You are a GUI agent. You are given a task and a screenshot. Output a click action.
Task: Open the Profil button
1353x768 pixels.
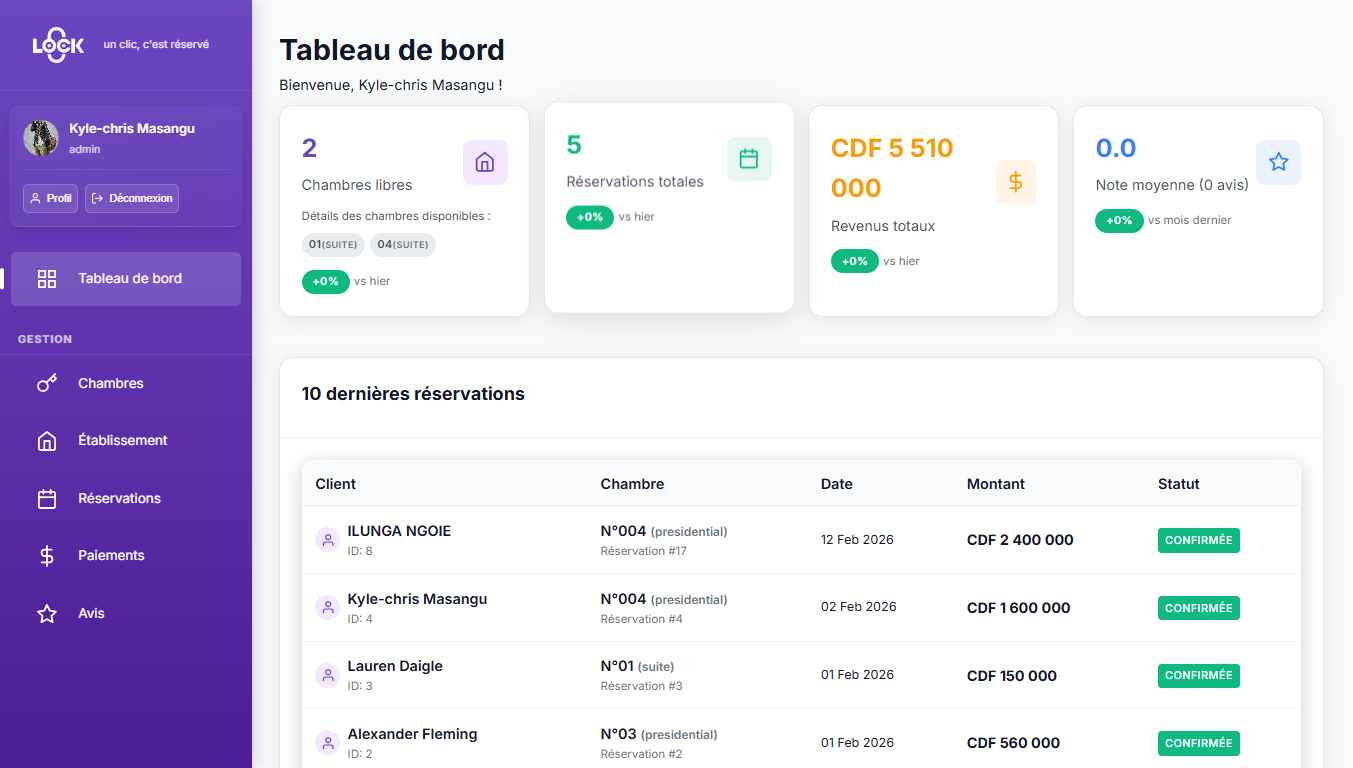[x=50, y=198]
